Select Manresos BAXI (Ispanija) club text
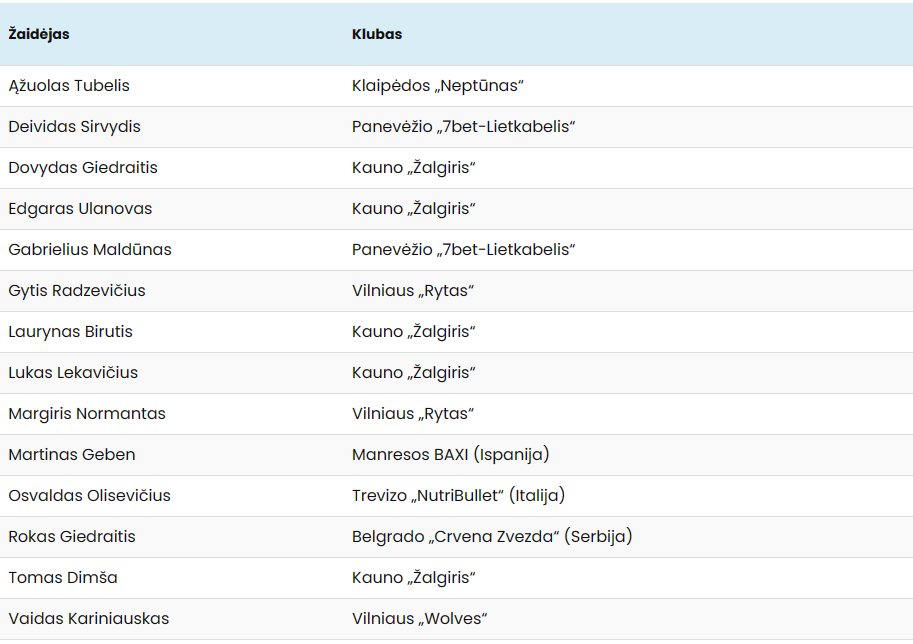This screenshot has width=913, height=644. pos(451,455)
